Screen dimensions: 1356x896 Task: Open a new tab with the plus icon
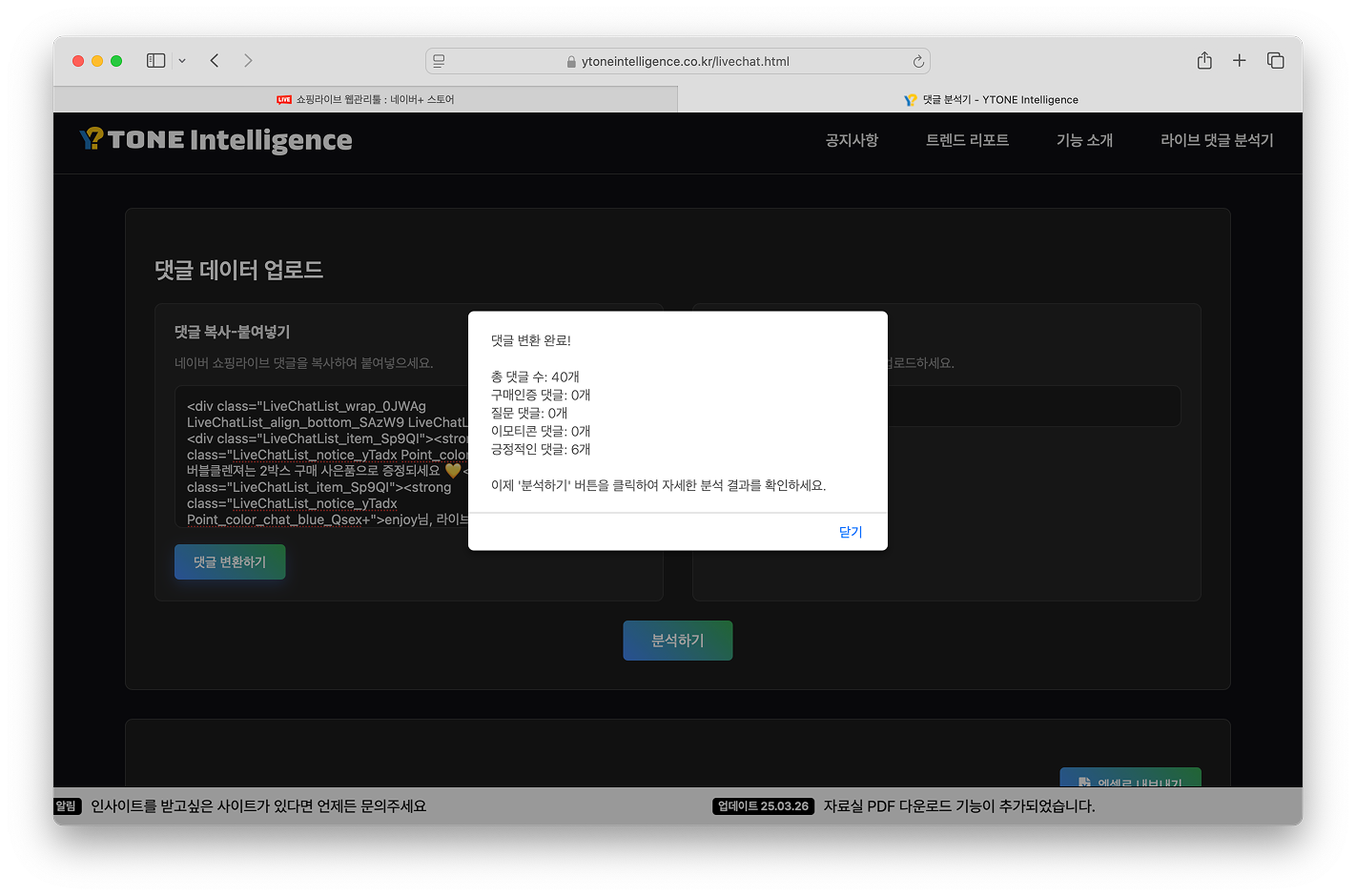tap(1239, 60)
